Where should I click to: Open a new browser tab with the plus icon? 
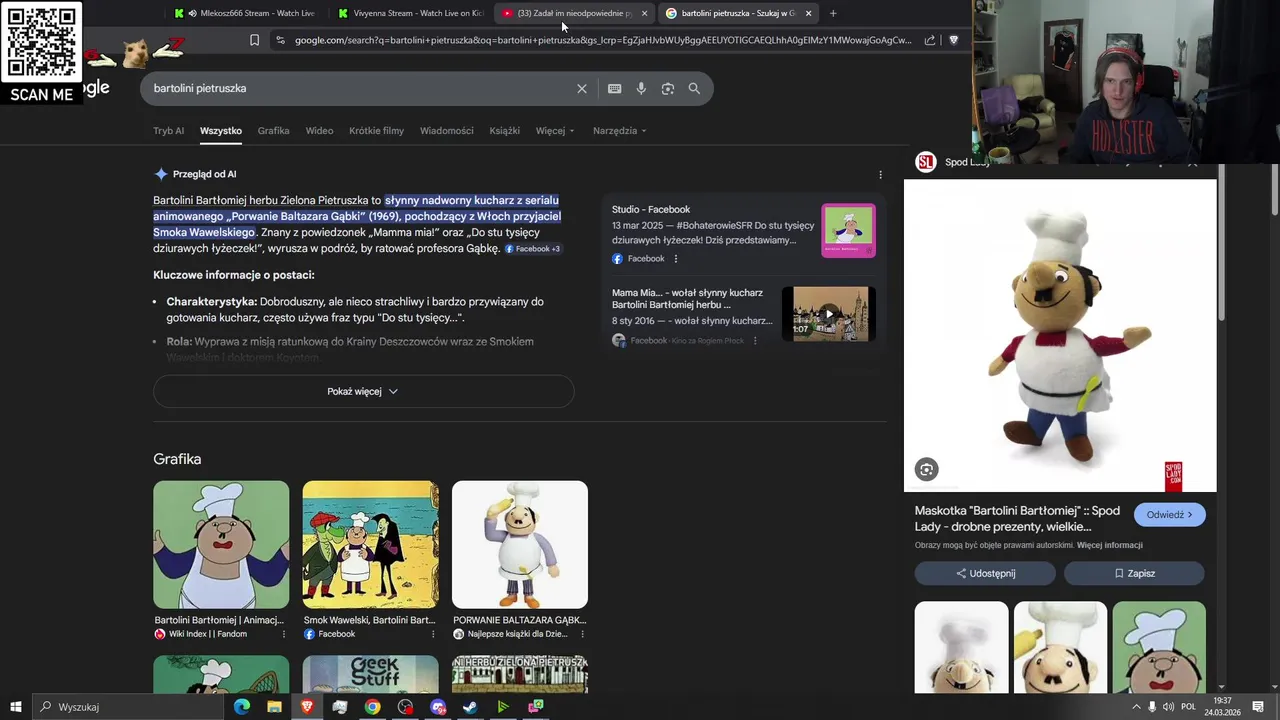(833, 13)
